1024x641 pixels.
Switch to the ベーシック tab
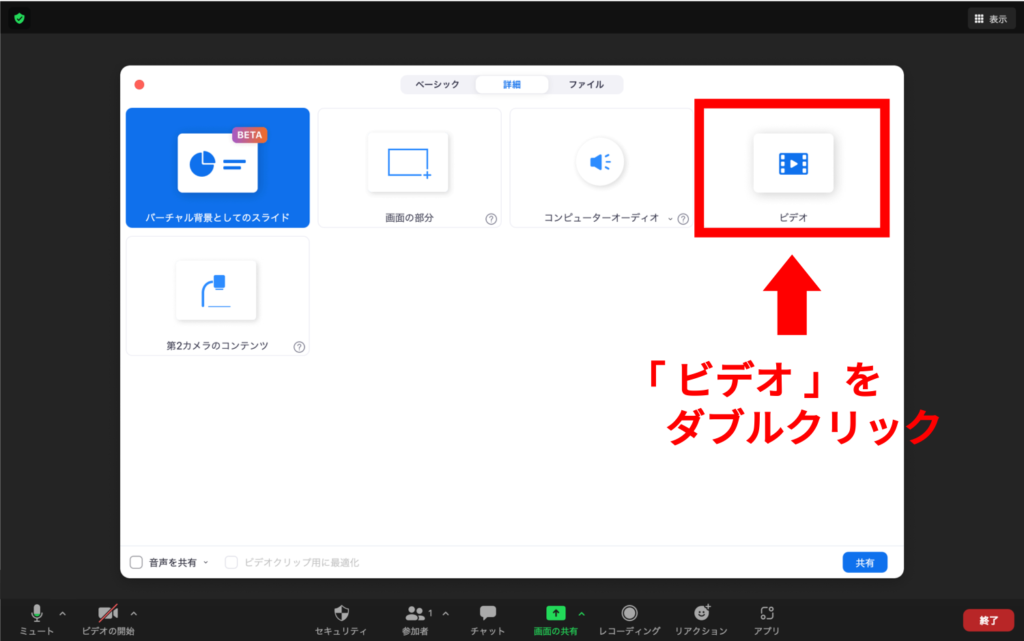click(438, 84)
